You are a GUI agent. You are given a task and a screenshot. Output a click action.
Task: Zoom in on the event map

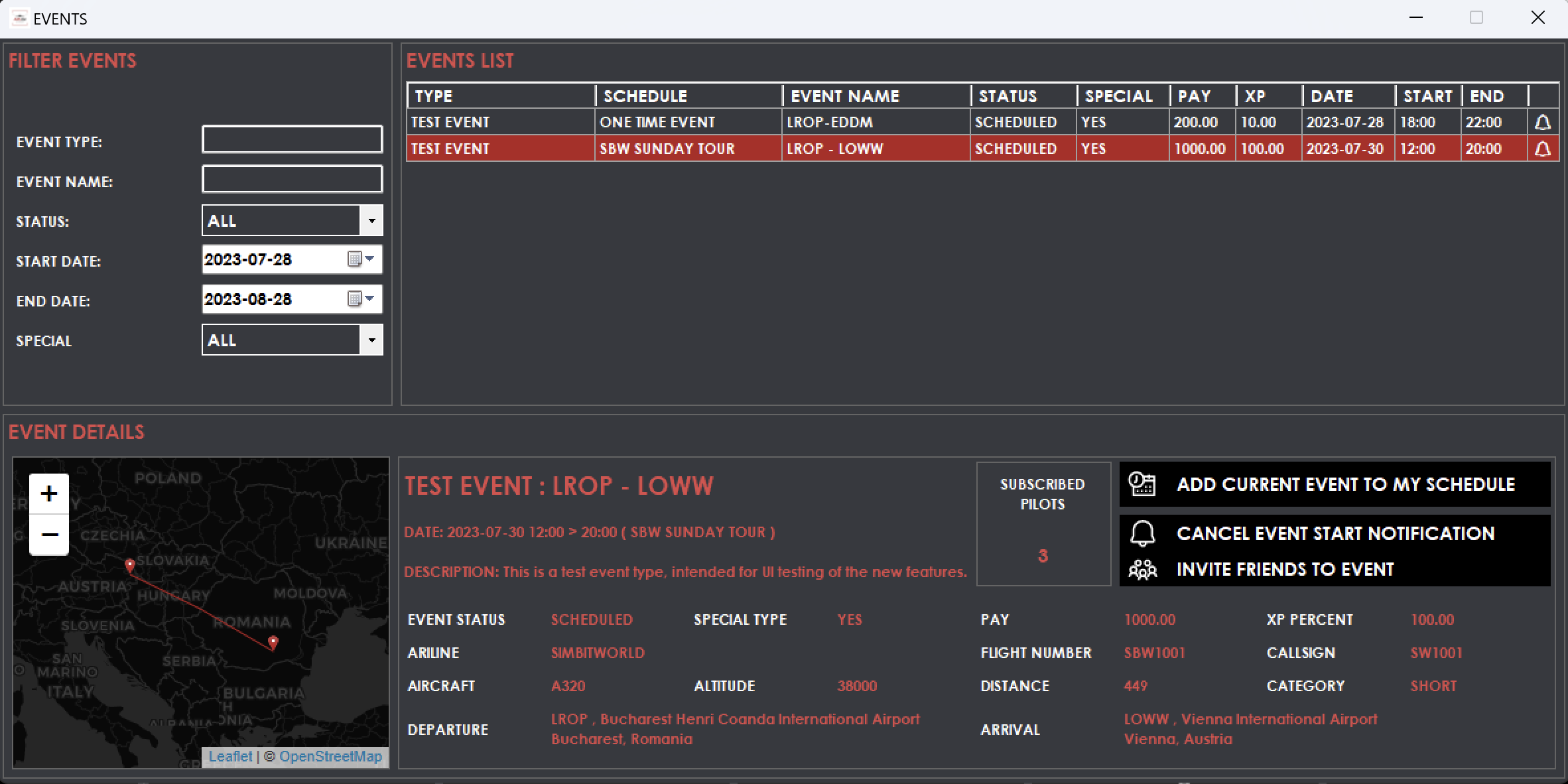pyautogui.click(x=49, y=494)
